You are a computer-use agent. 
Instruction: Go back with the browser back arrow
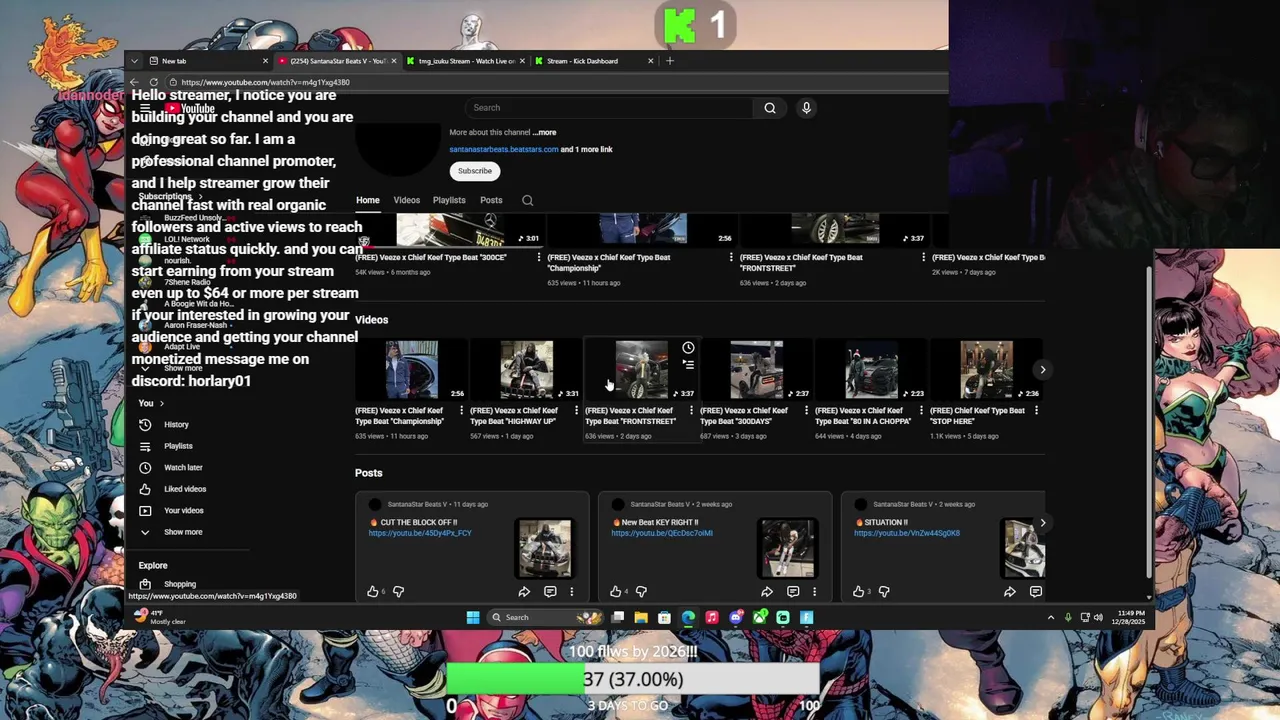tap(135, 82)
